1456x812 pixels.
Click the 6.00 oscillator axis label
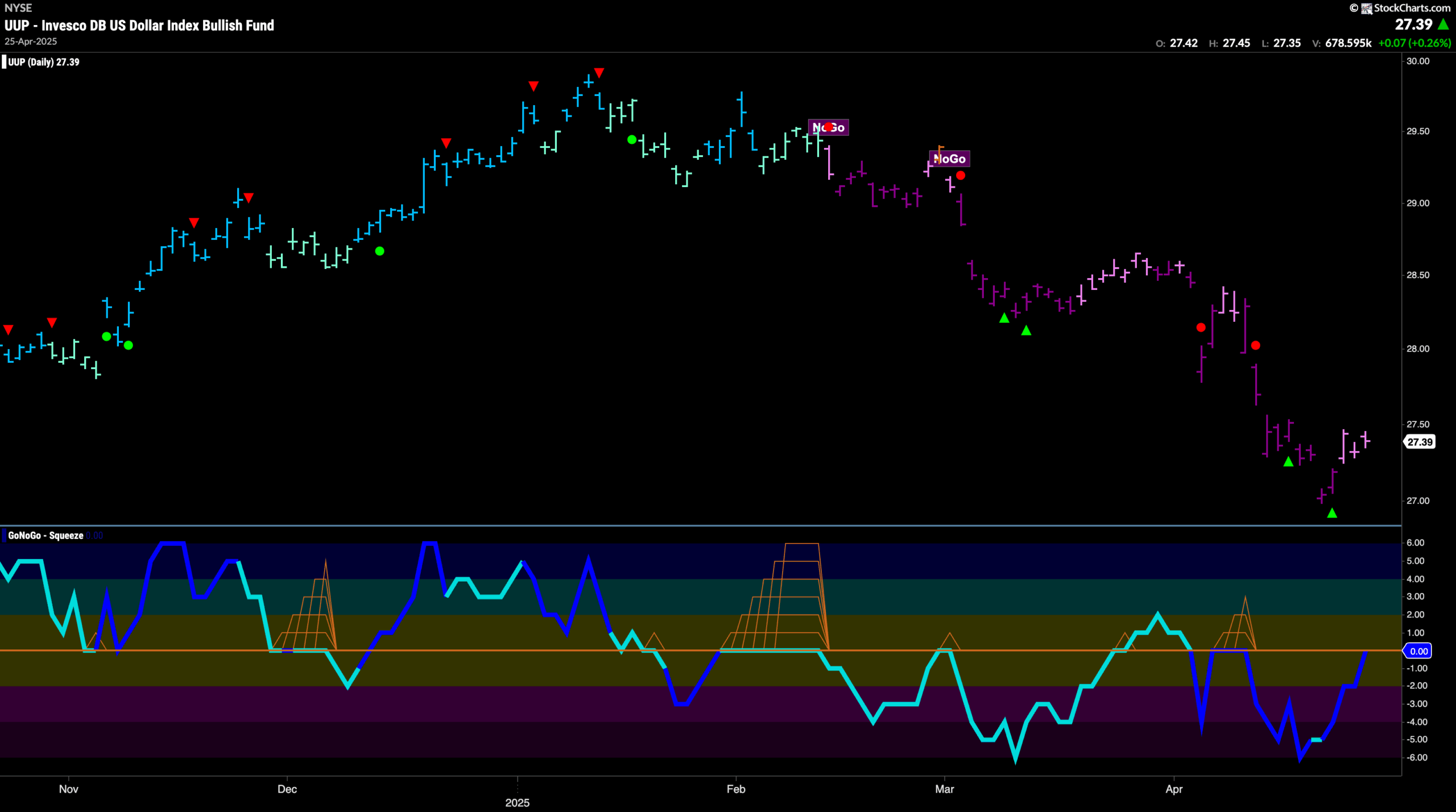[1416, 542]
